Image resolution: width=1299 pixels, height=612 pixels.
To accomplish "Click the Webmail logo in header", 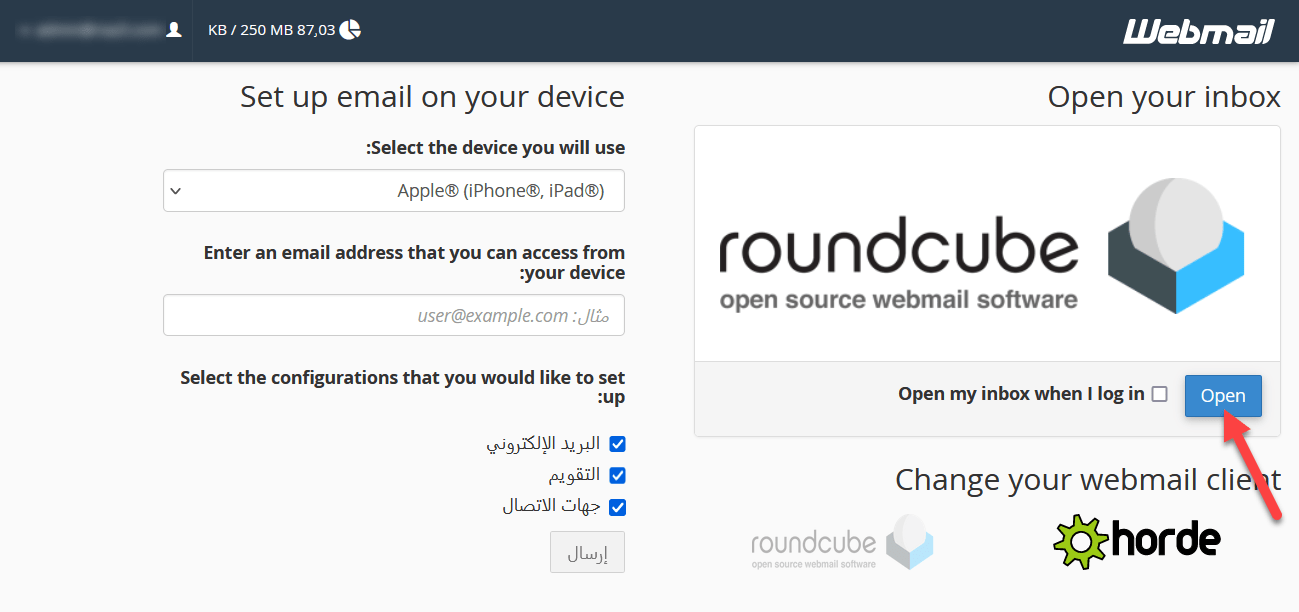I will tap(1199, 31).
